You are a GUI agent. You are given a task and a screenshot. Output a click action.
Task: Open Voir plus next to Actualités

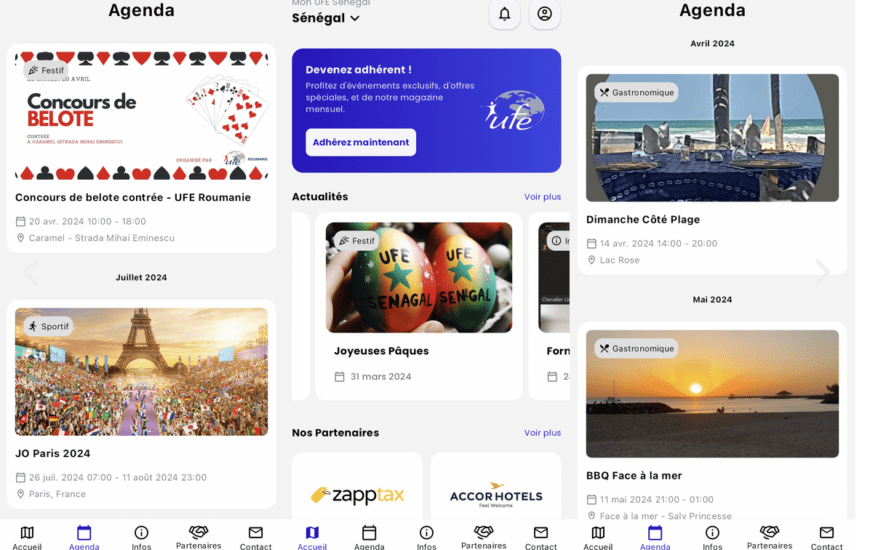pos(542,197)
